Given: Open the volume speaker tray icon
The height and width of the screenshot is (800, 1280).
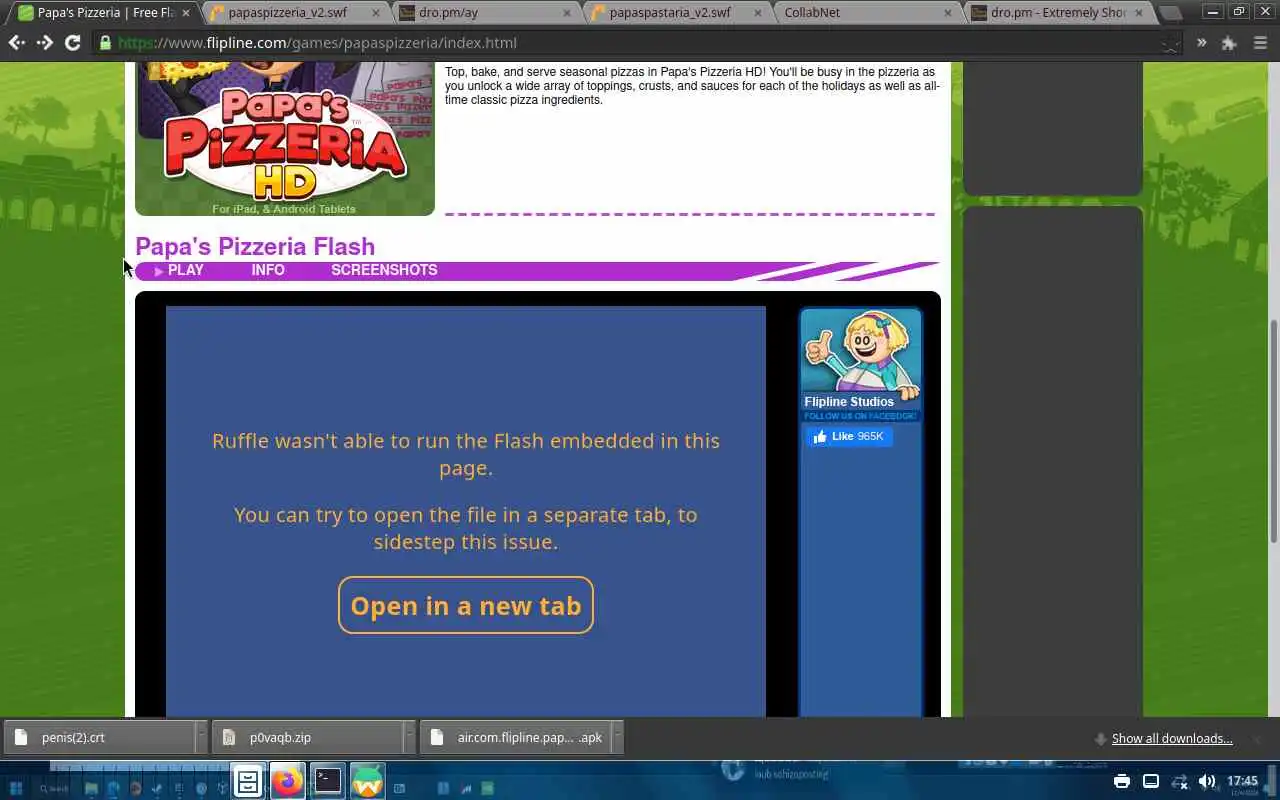Looking at the screenshot, I should tap(1207, 781).
